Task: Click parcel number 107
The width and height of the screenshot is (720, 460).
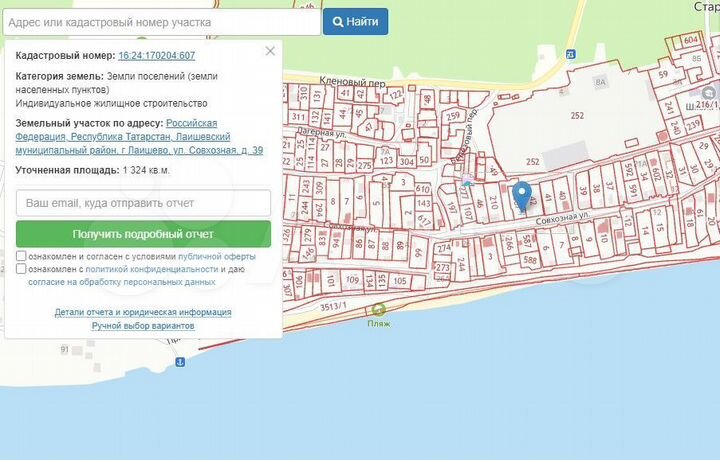Action: 468,213
